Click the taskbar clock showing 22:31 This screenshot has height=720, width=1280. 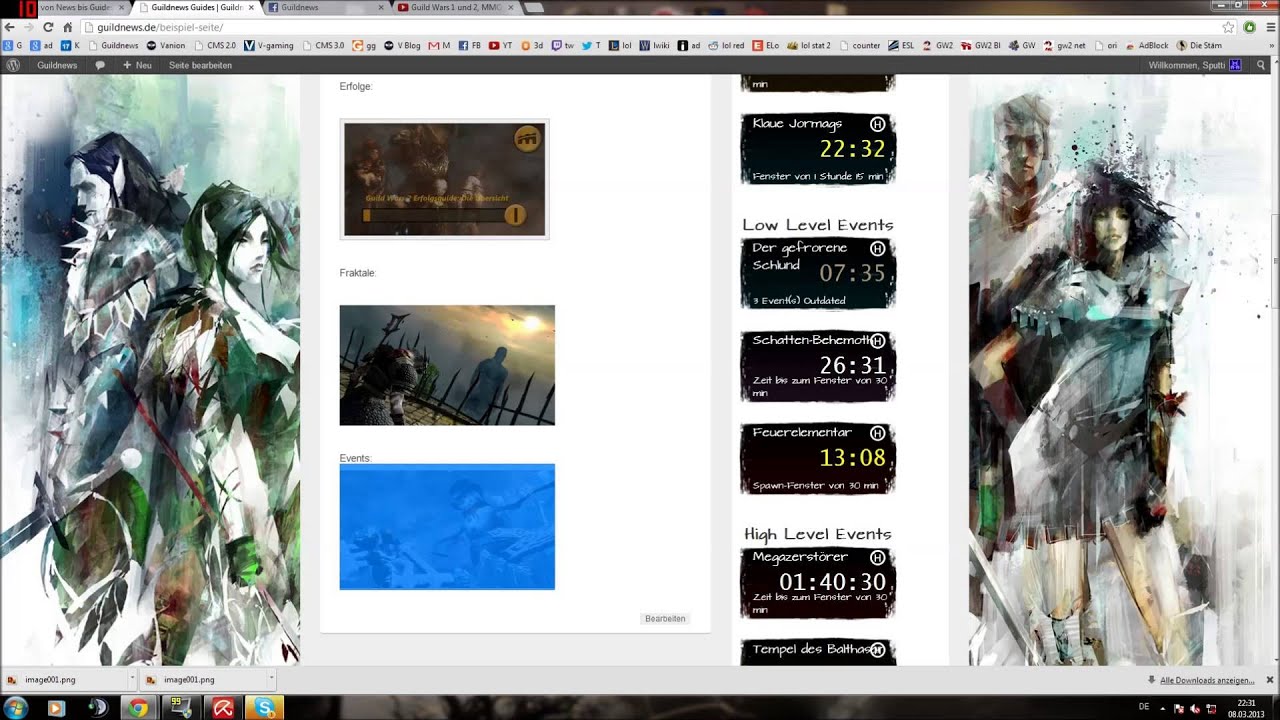[1246, 708]
